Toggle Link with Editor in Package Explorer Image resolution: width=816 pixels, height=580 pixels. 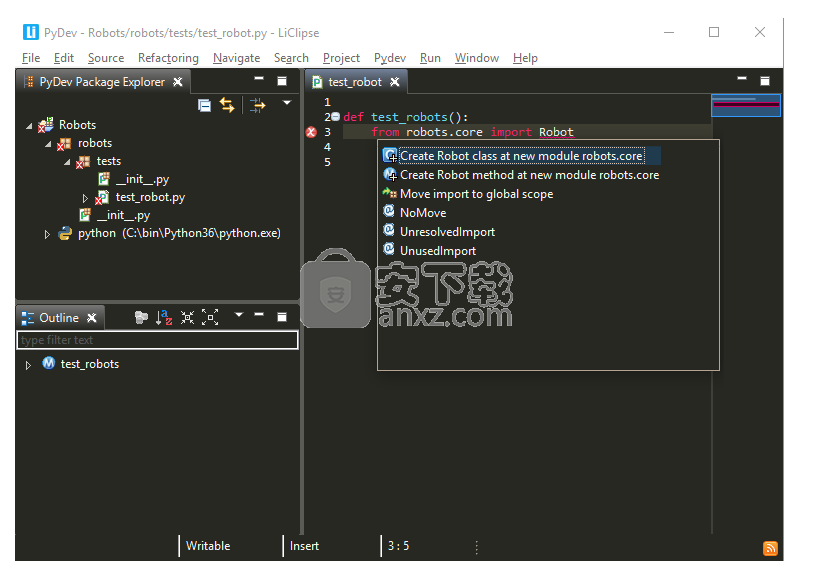coord(227,105)
